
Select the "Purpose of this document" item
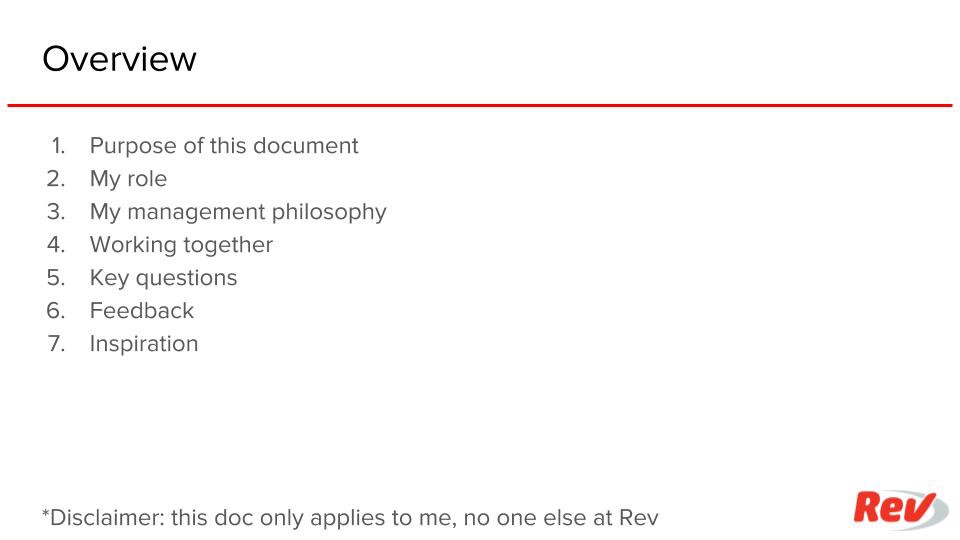224,146
